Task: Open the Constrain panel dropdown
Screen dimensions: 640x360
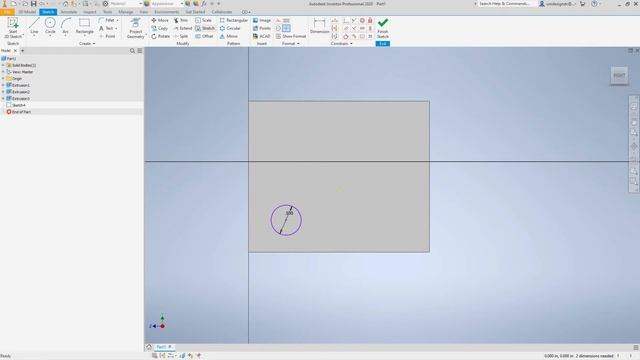Action: click(342, 43)
